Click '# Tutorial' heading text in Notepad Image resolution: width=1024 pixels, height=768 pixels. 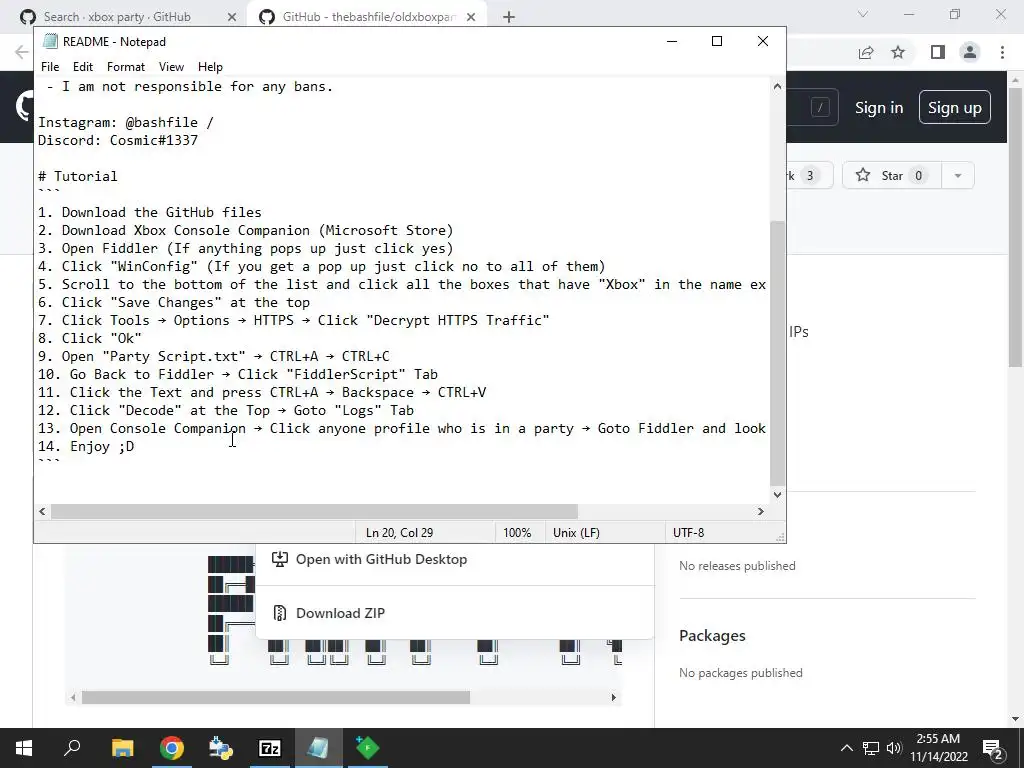click(x=78, y=176)
